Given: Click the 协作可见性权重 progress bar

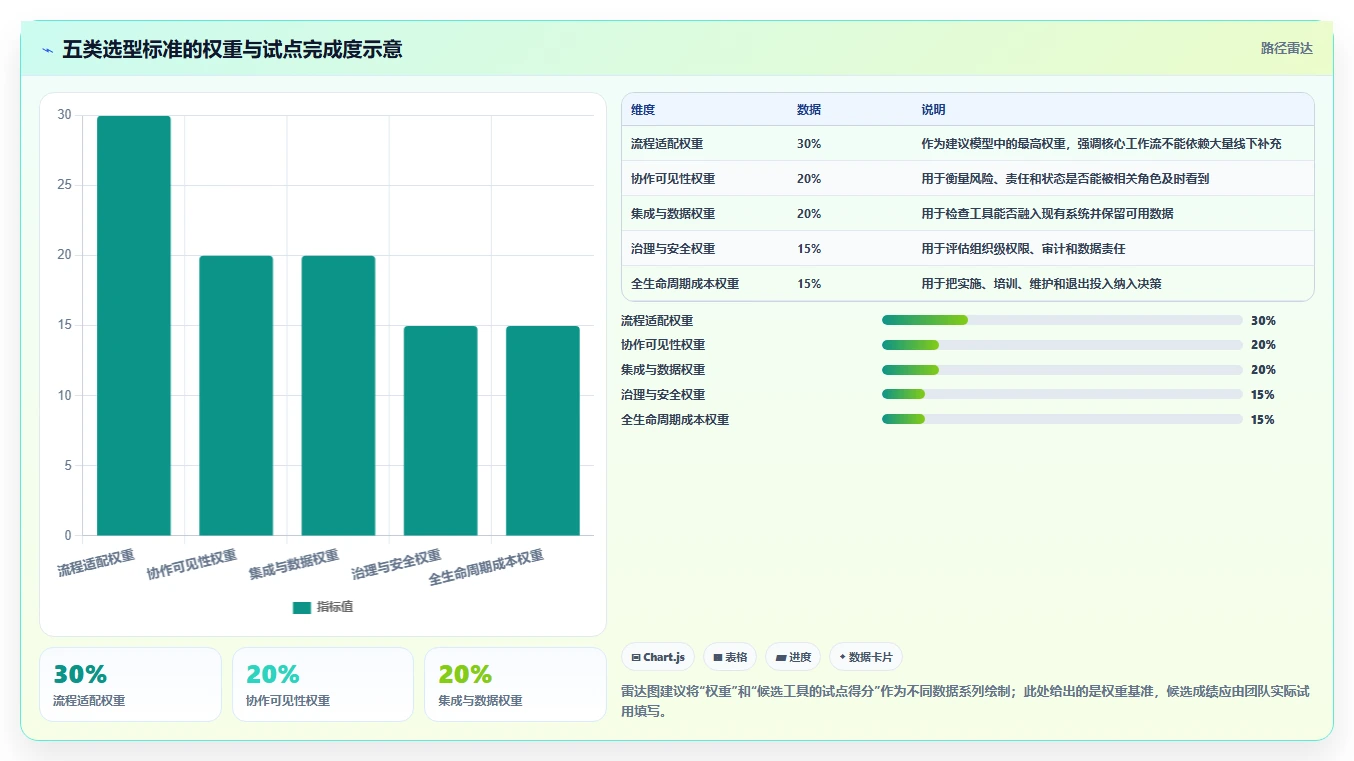Looking at the screenshot, I should [1062, 345].
